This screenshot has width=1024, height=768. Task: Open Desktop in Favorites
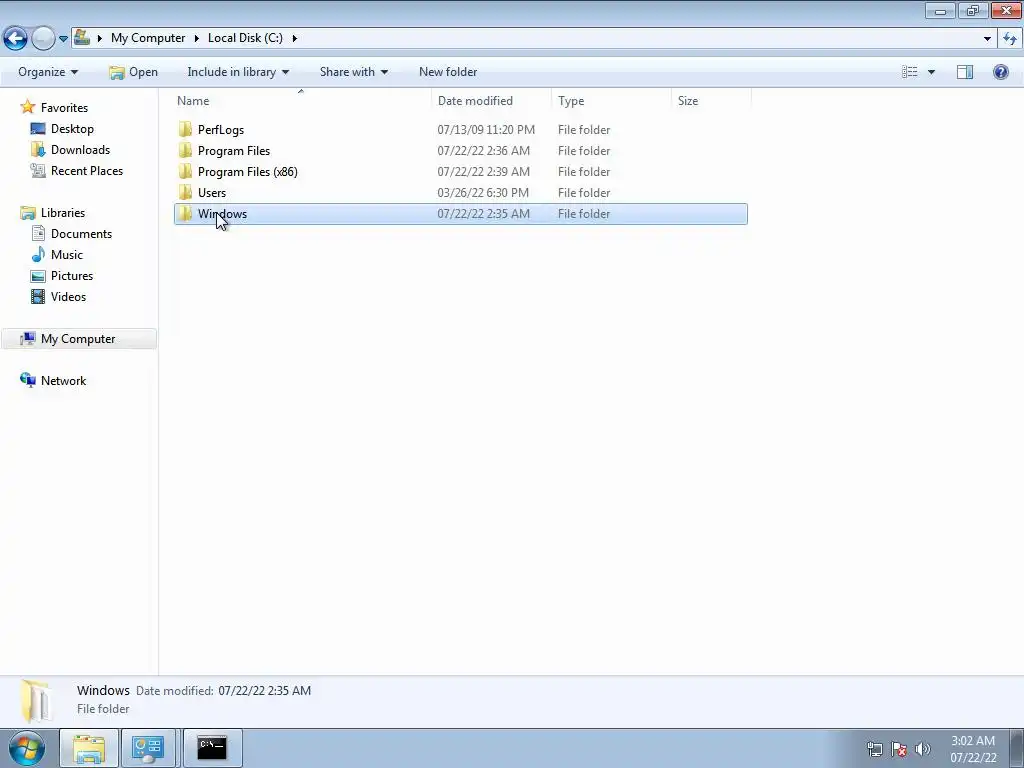coord(72,129)
